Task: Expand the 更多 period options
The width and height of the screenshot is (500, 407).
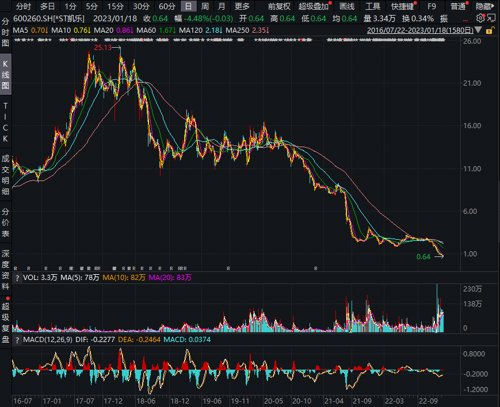Action: [242, 6]
